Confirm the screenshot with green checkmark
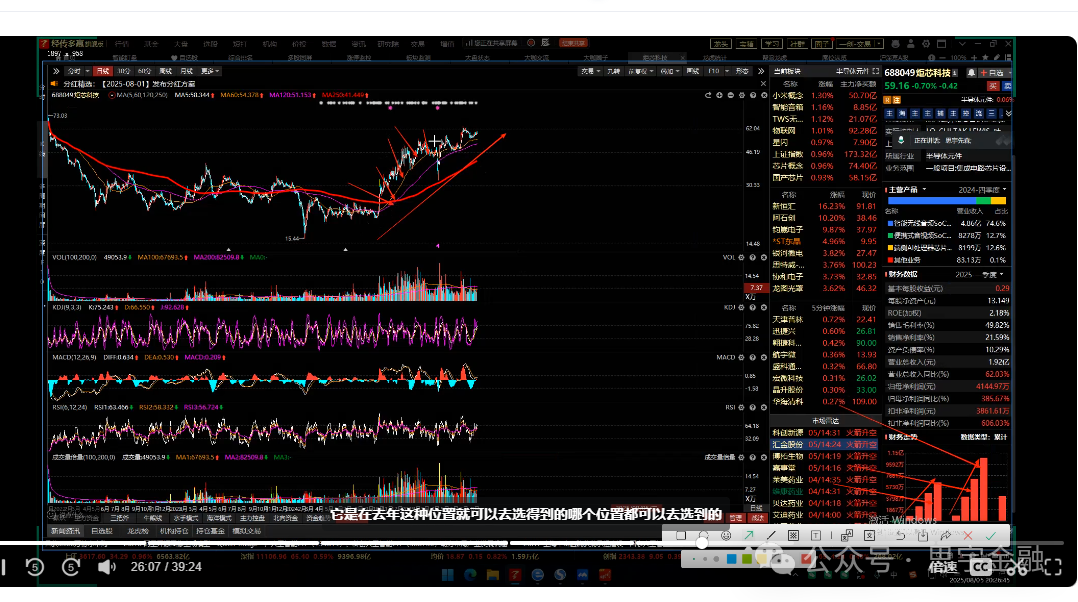The height and width of the screenshot is (602, 1078). pyautogui.click(x=991, y=535)
